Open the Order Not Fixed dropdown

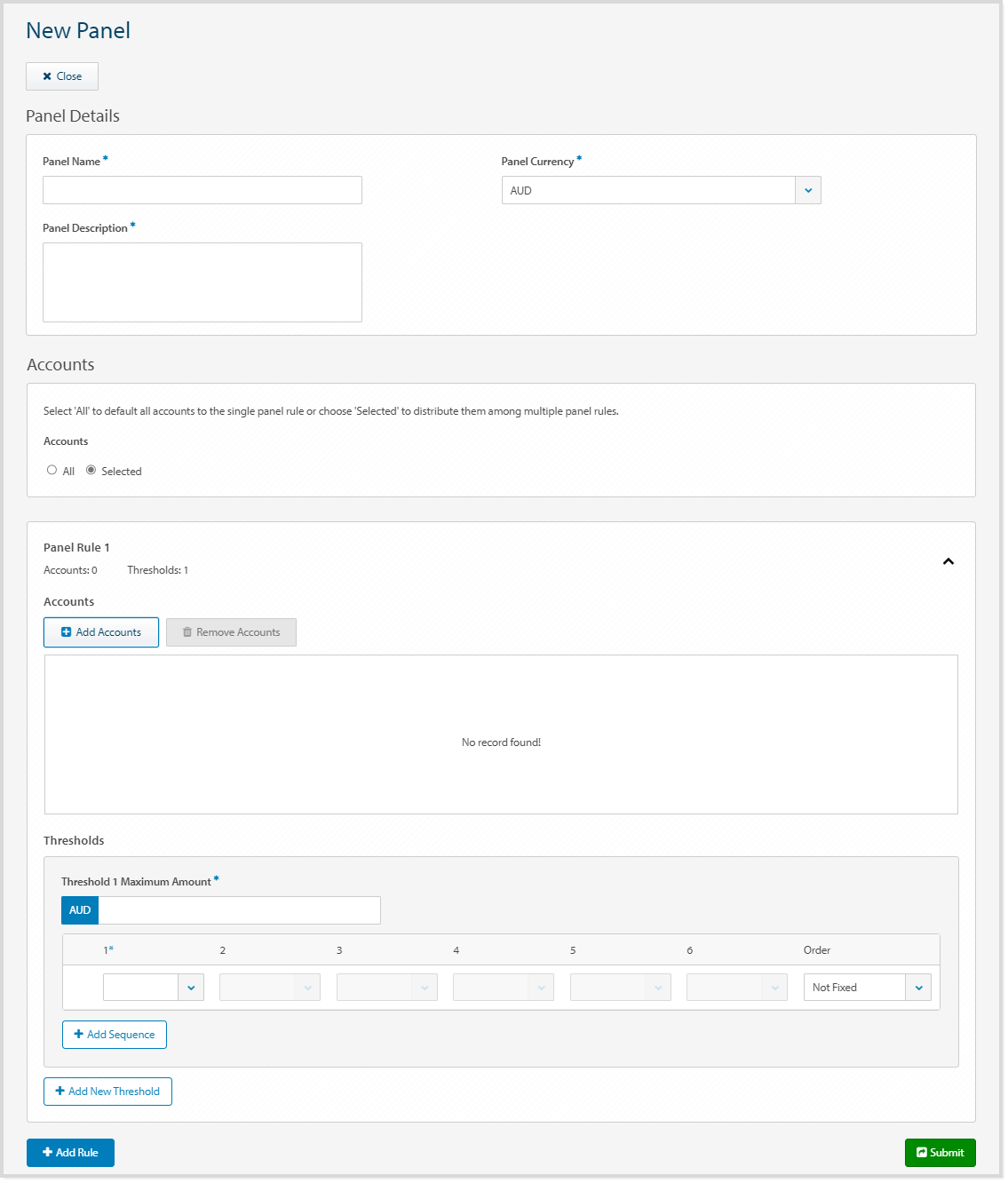pyautogui.click(x=917, y=988)
